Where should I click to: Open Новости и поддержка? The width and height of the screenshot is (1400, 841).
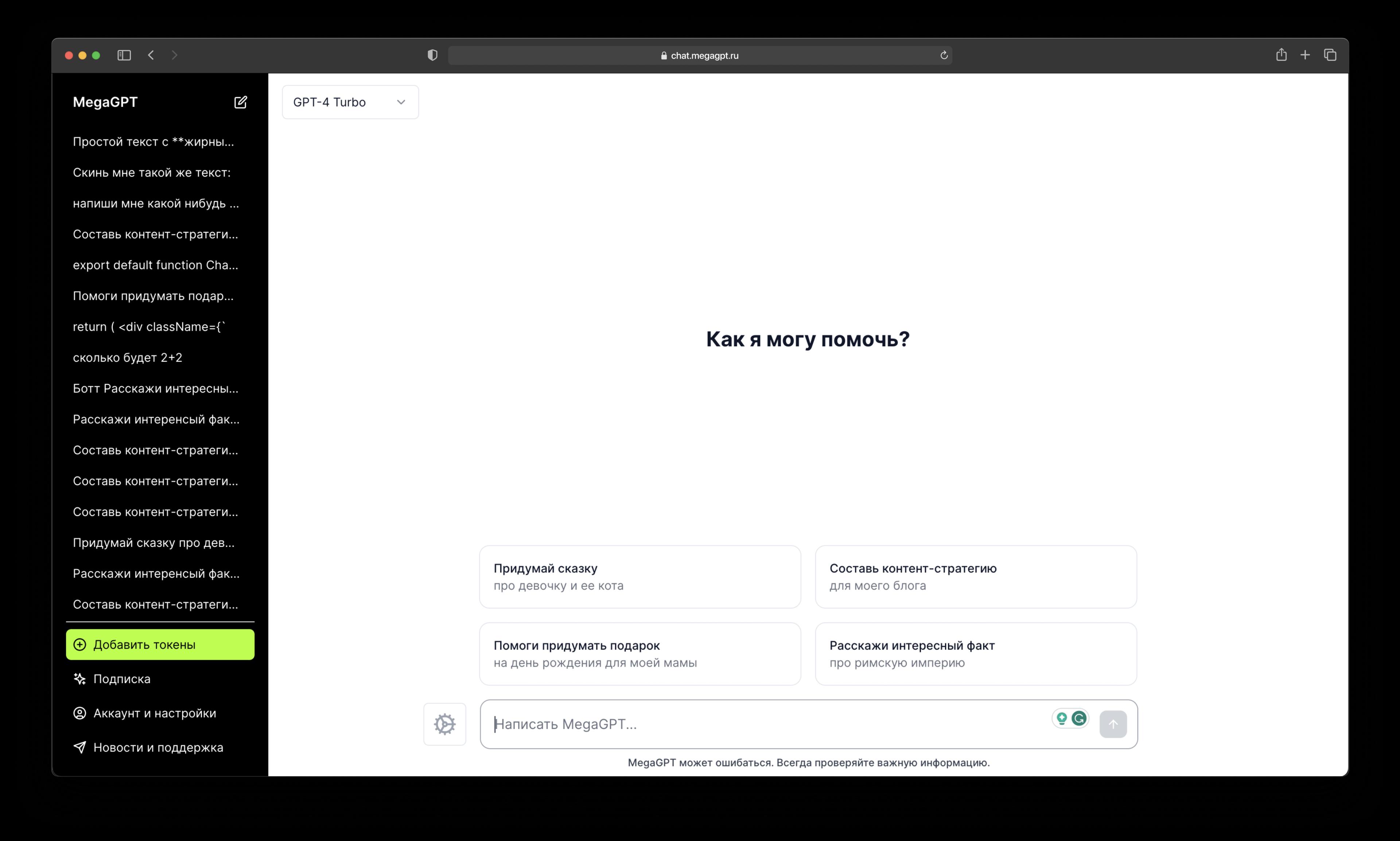(x=160, y=747)
